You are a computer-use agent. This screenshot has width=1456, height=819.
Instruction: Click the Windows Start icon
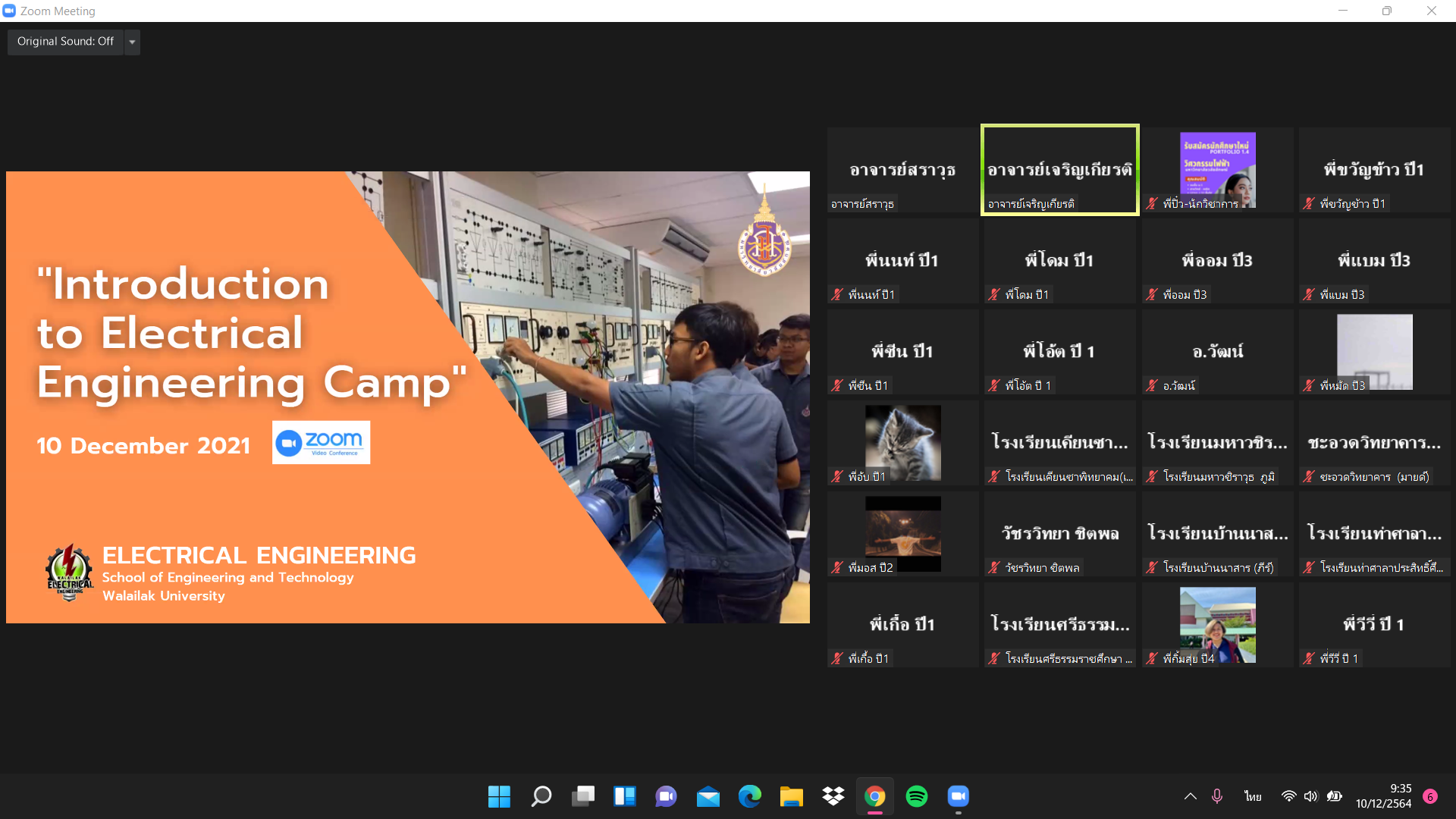[x=499, y=796]
